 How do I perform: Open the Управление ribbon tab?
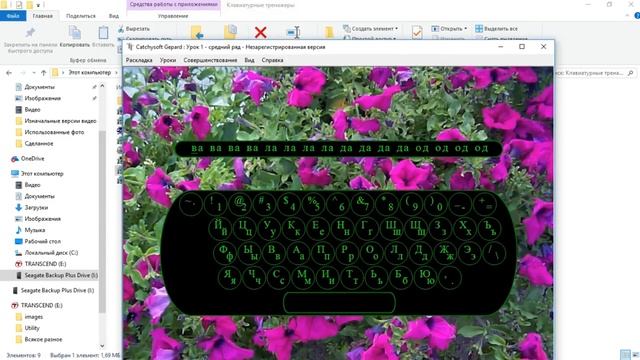[173, 16]
